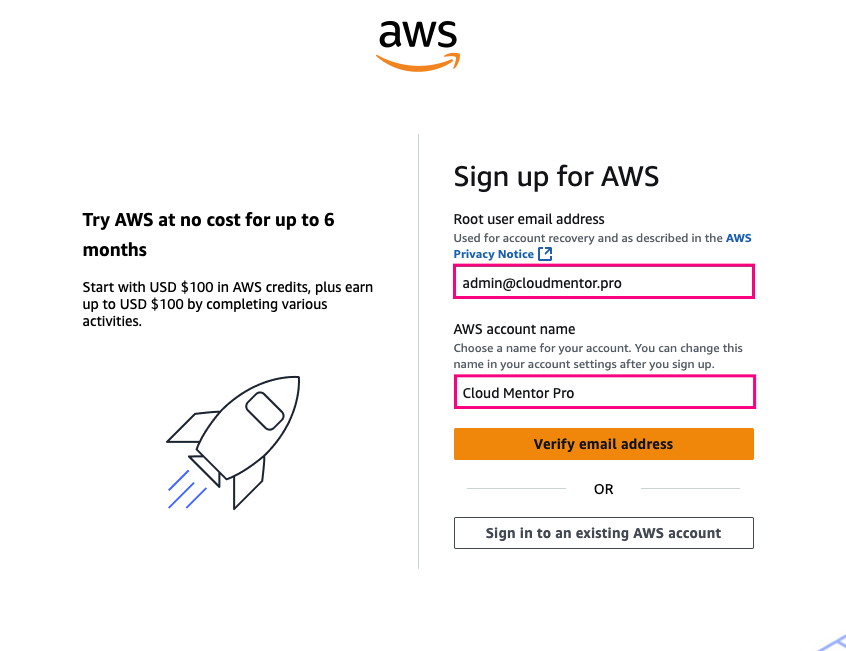This screenshot has height=651, width=846.
Task: Click the "Sign up for AWS" heading
Action: pyautogui.click(x=556, y=177)
